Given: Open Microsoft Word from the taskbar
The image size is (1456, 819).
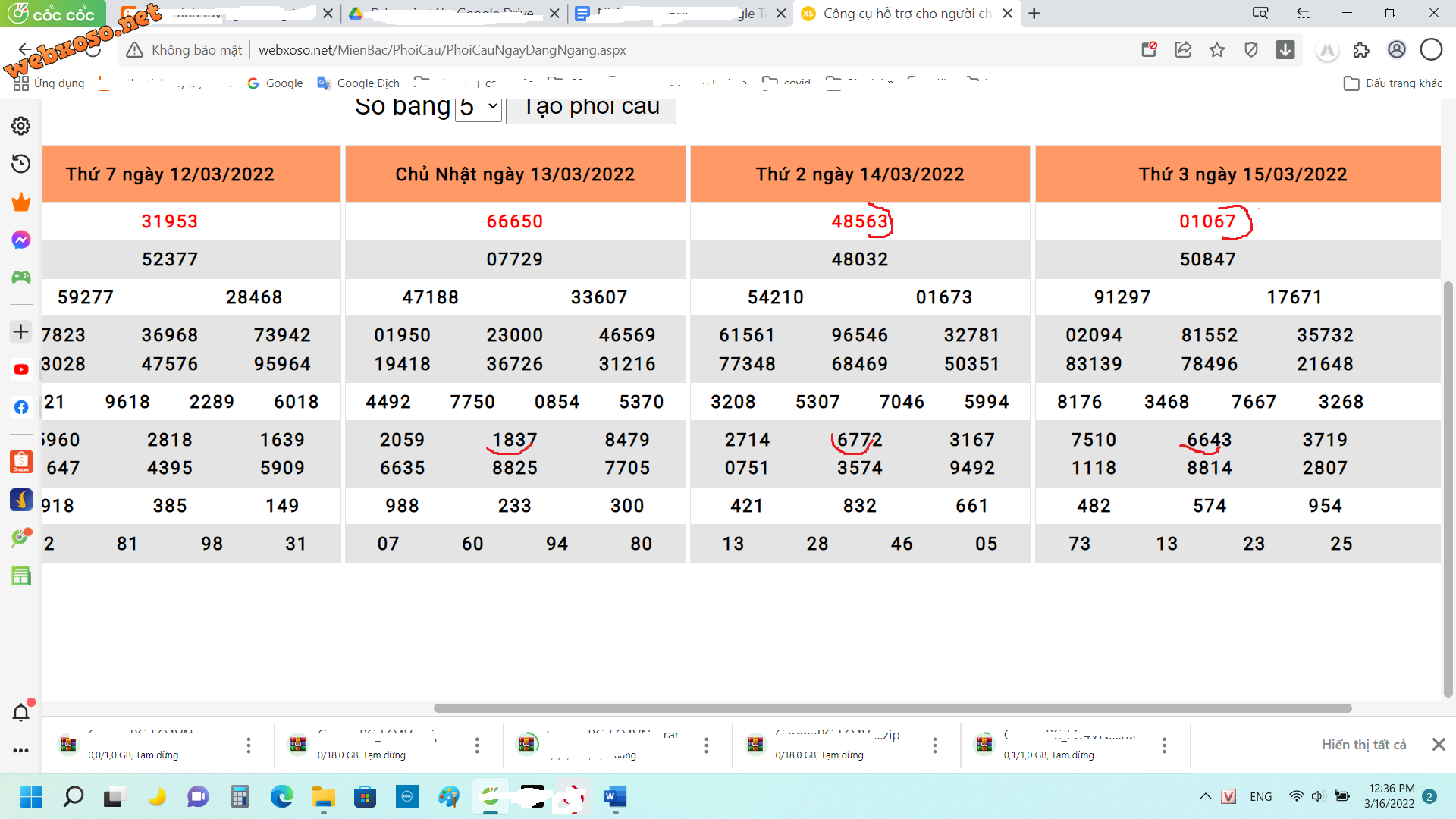Looking at the screenshot, I should (x=615, y=797).
